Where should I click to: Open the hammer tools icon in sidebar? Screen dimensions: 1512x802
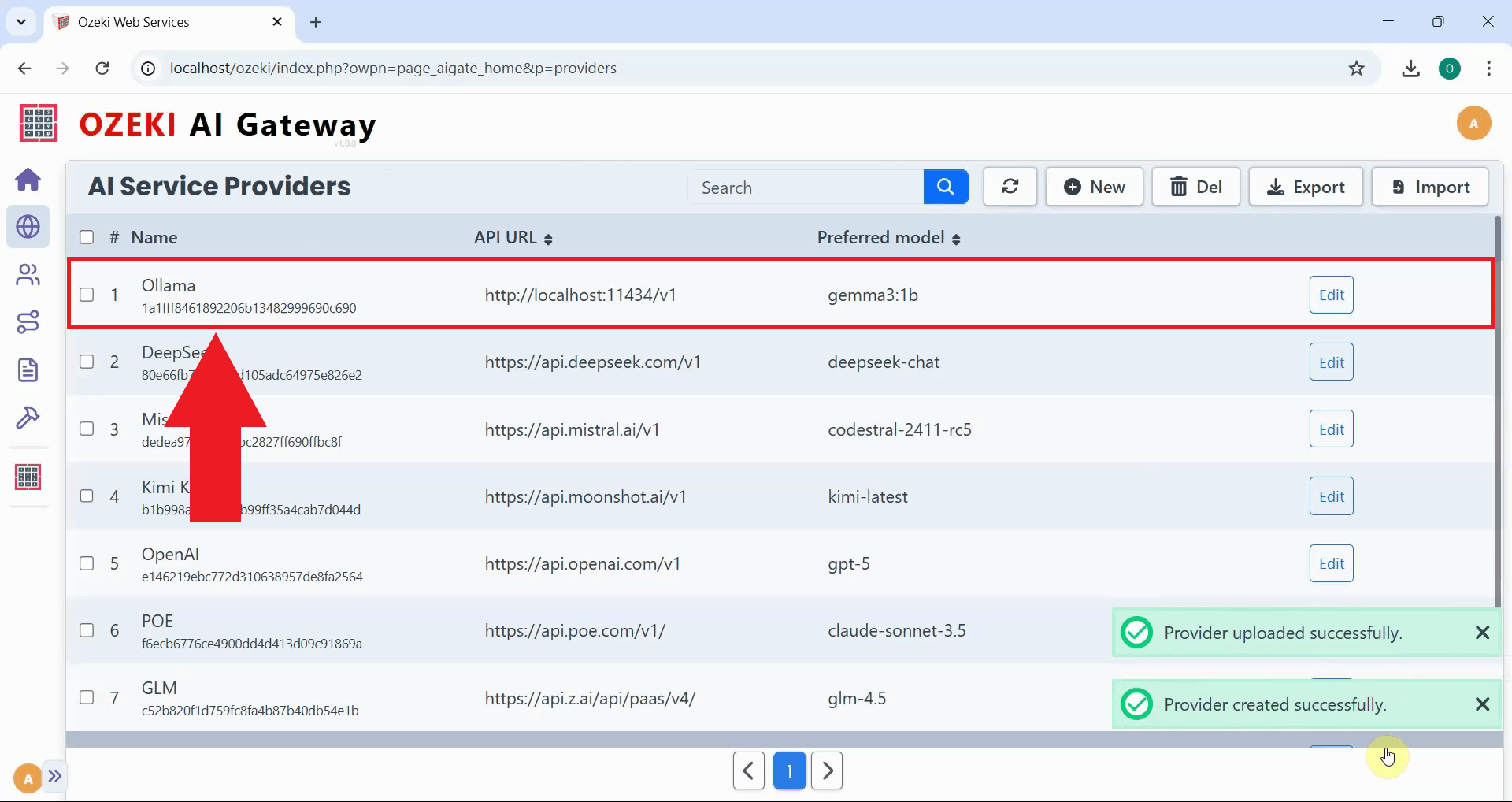point(28,417)
